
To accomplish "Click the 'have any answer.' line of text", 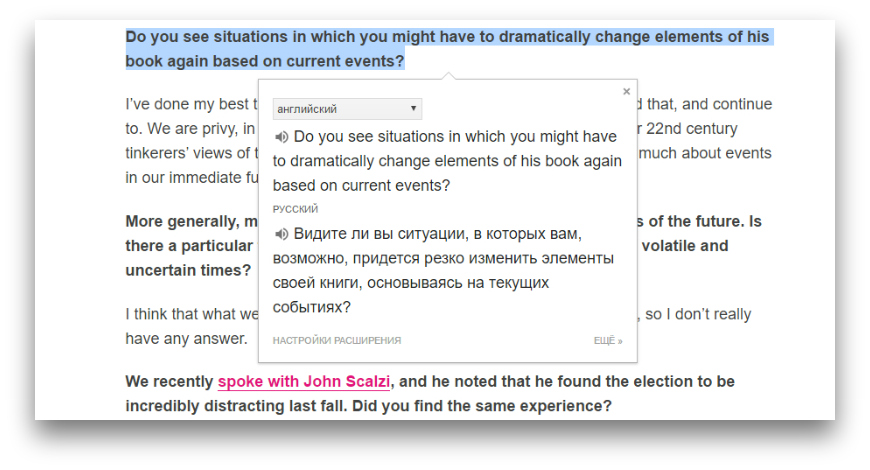I will (x=186, y=339).
